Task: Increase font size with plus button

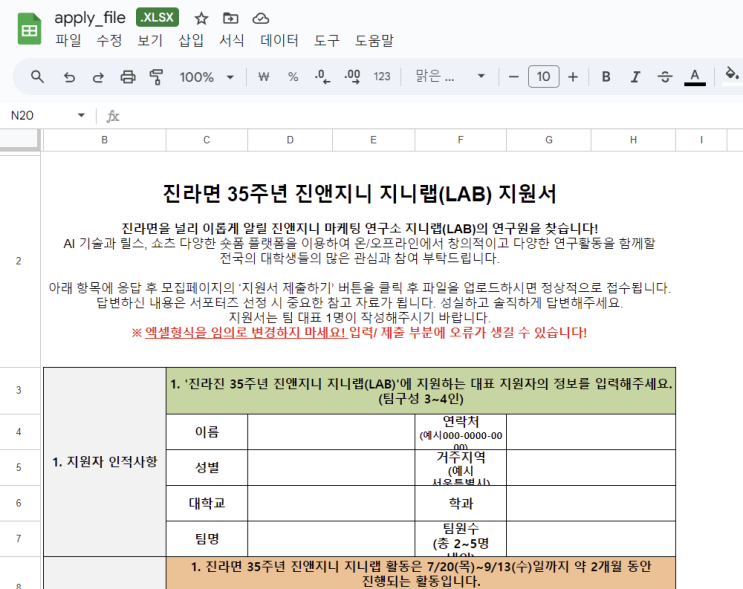Action: (x=573, y=77)
